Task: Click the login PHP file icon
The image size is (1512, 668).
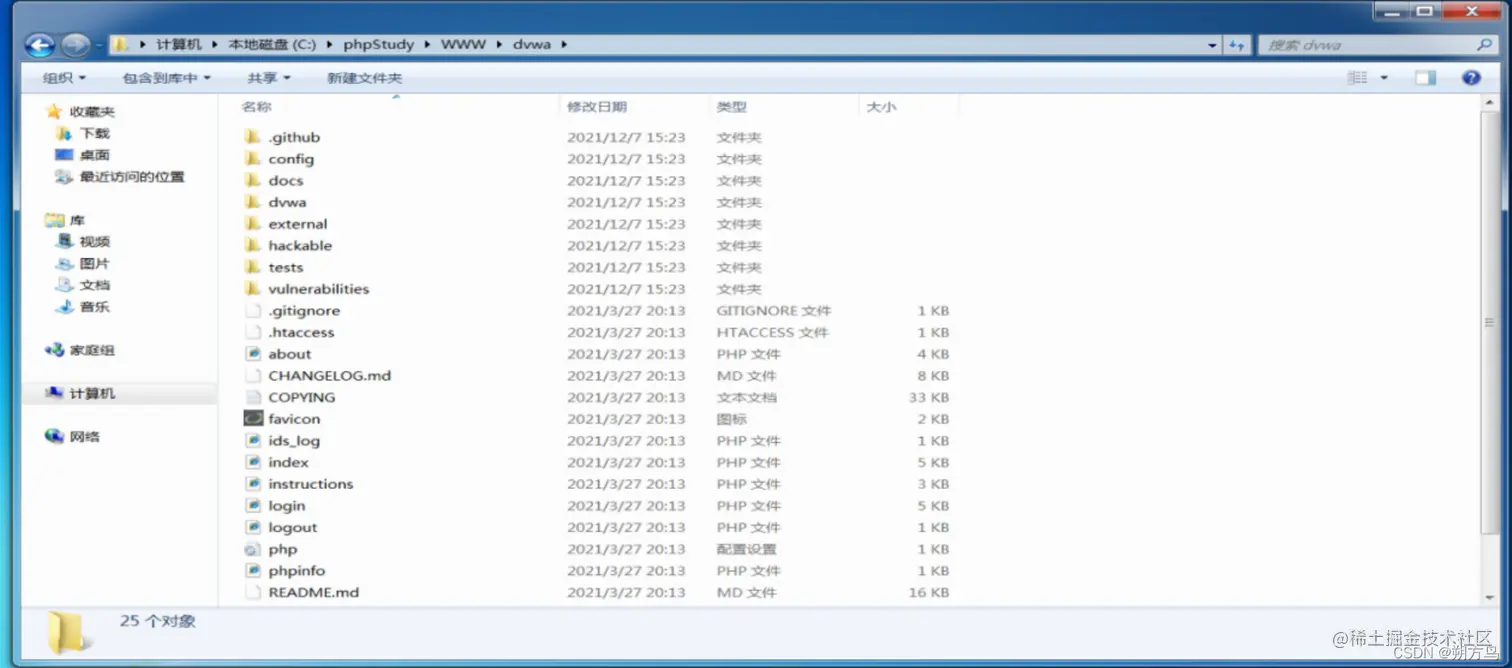Action: click(x=252, y=506)
